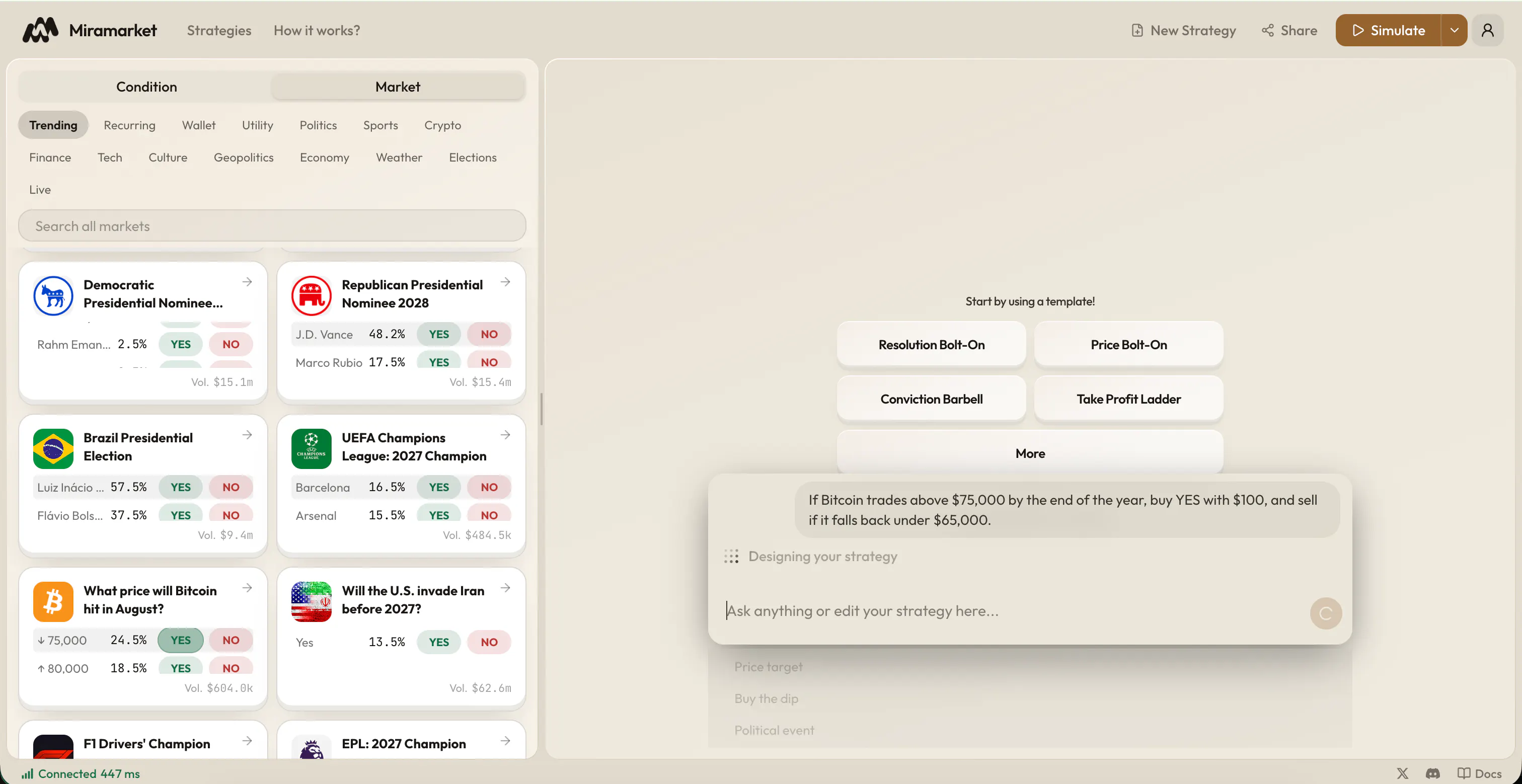
Task: Select the Weather category filter
Action: [399, 158]
